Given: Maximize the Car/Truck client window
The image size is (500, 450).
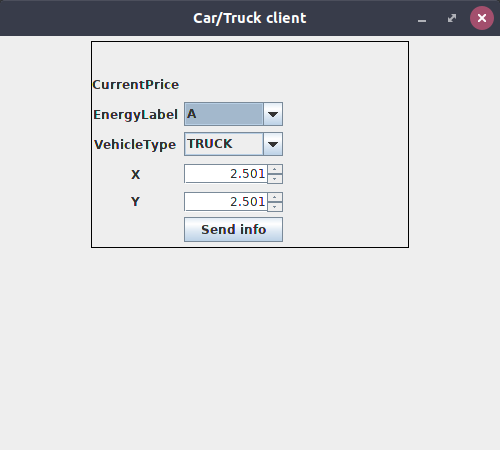Looking at the screenshot, I should pos(452,18).
